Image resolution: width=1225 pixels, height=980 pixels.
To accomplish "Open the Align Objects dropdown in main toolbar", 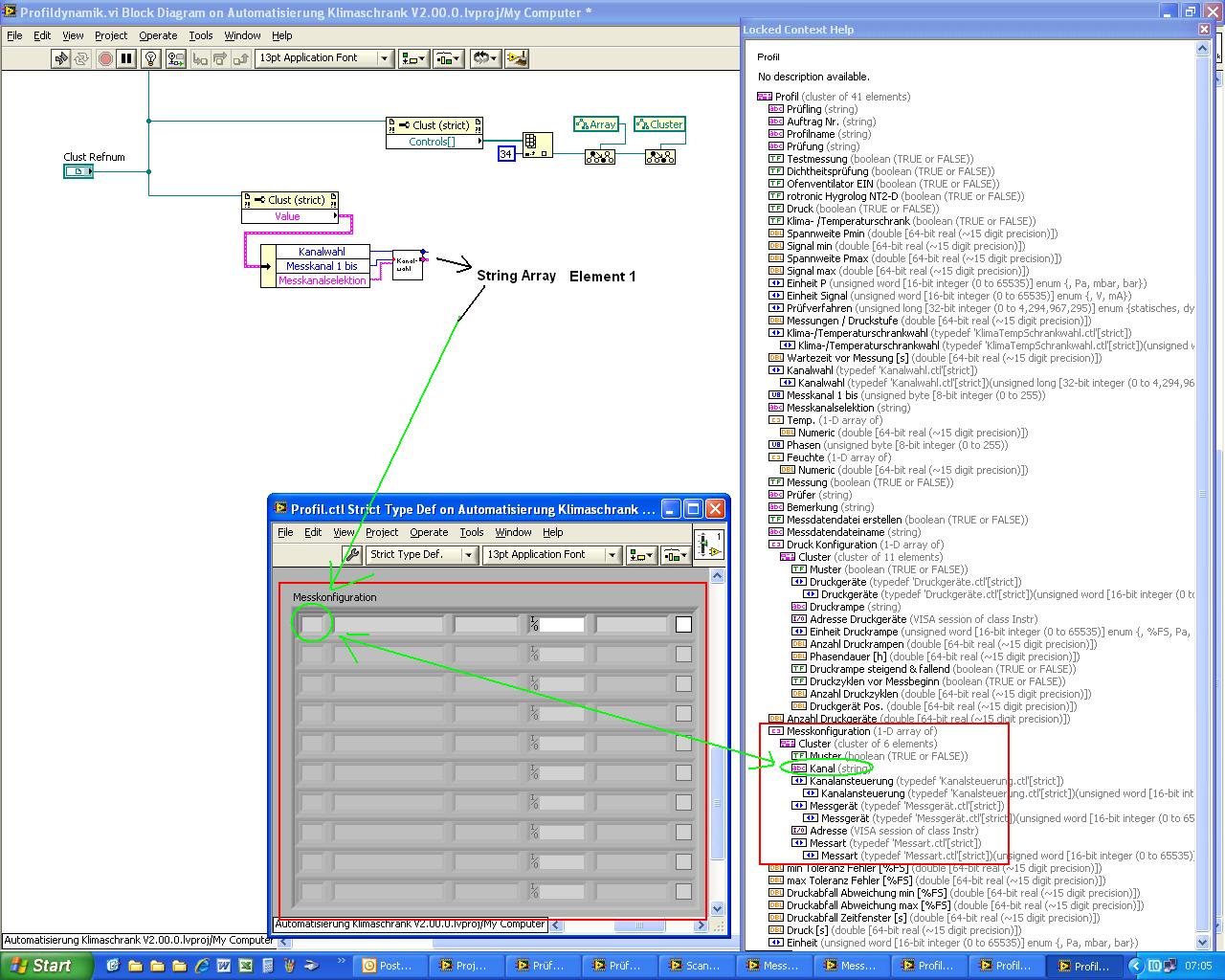I will [413, 58].
